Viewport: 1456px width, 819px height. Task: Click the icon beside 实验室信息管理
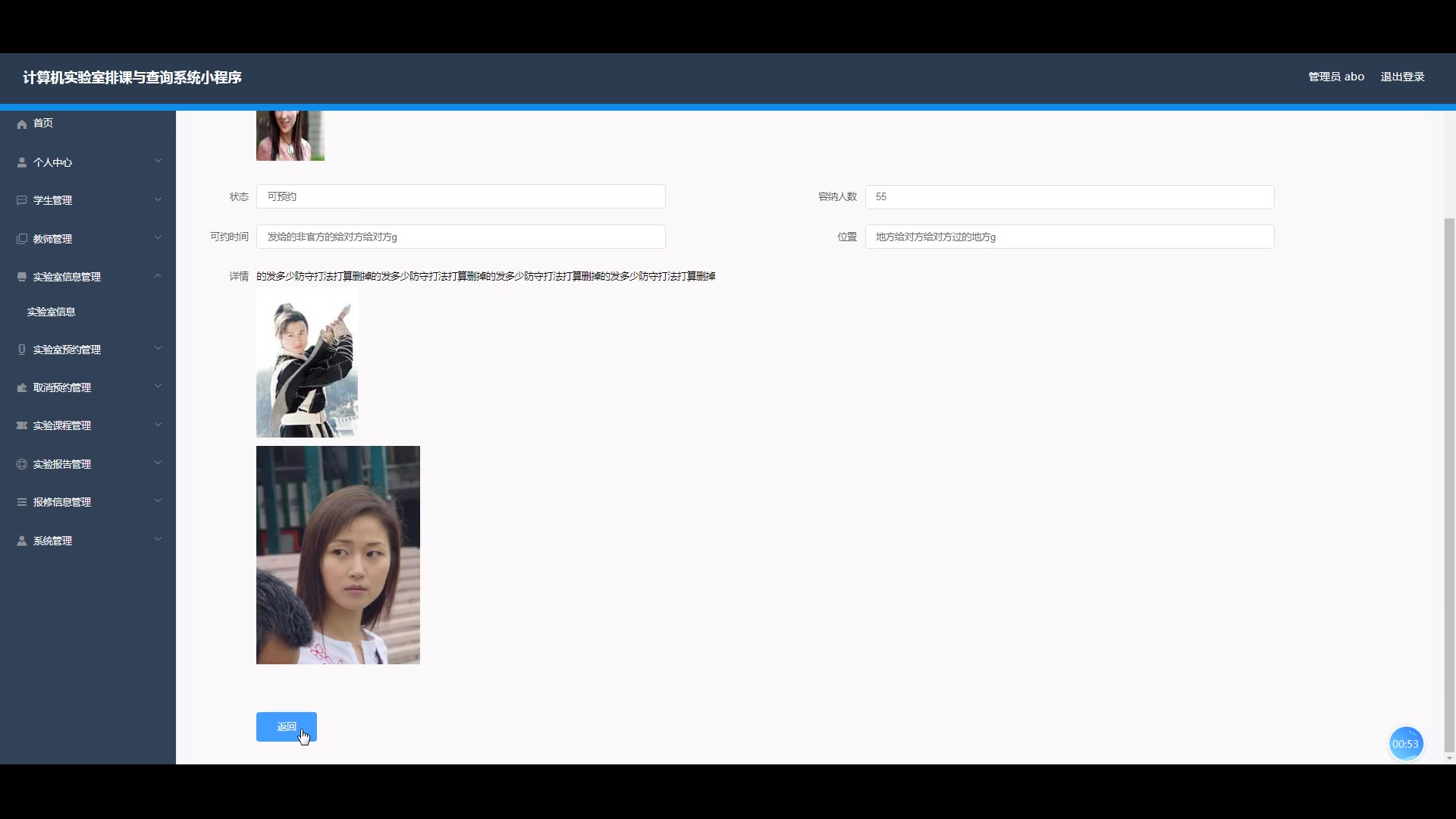tap(22, 277)
